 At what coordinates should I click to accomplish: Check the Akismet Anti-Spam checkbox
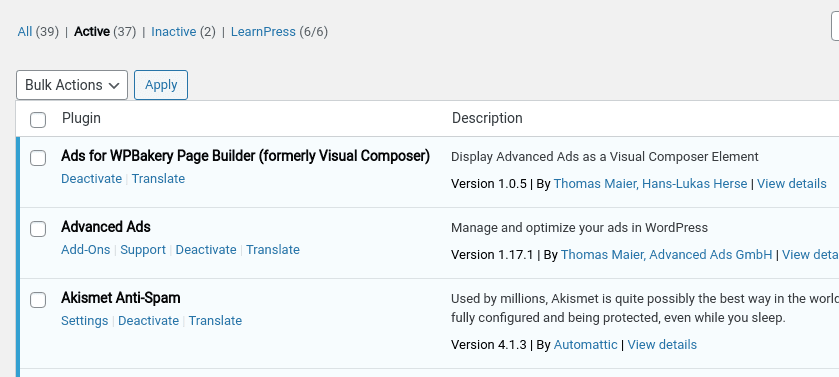[38, 300]
